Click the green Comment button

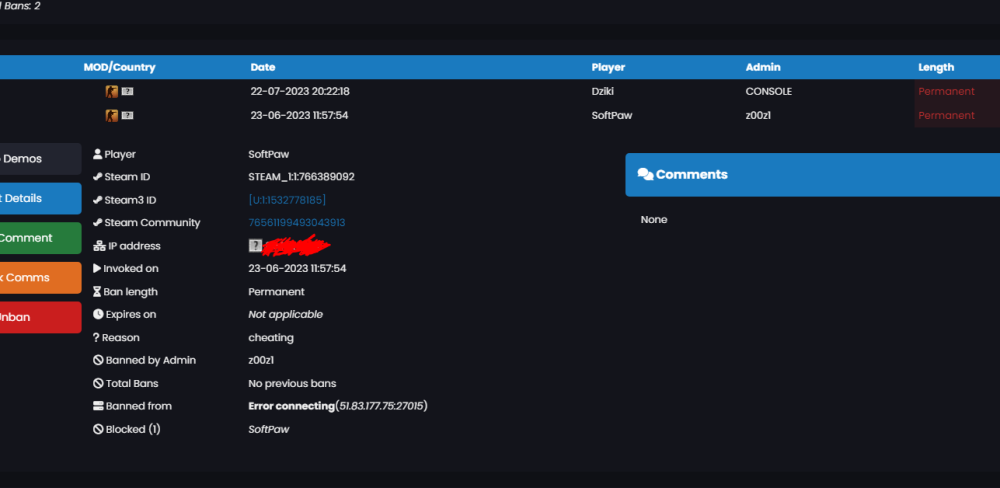(x=41, y=238)
